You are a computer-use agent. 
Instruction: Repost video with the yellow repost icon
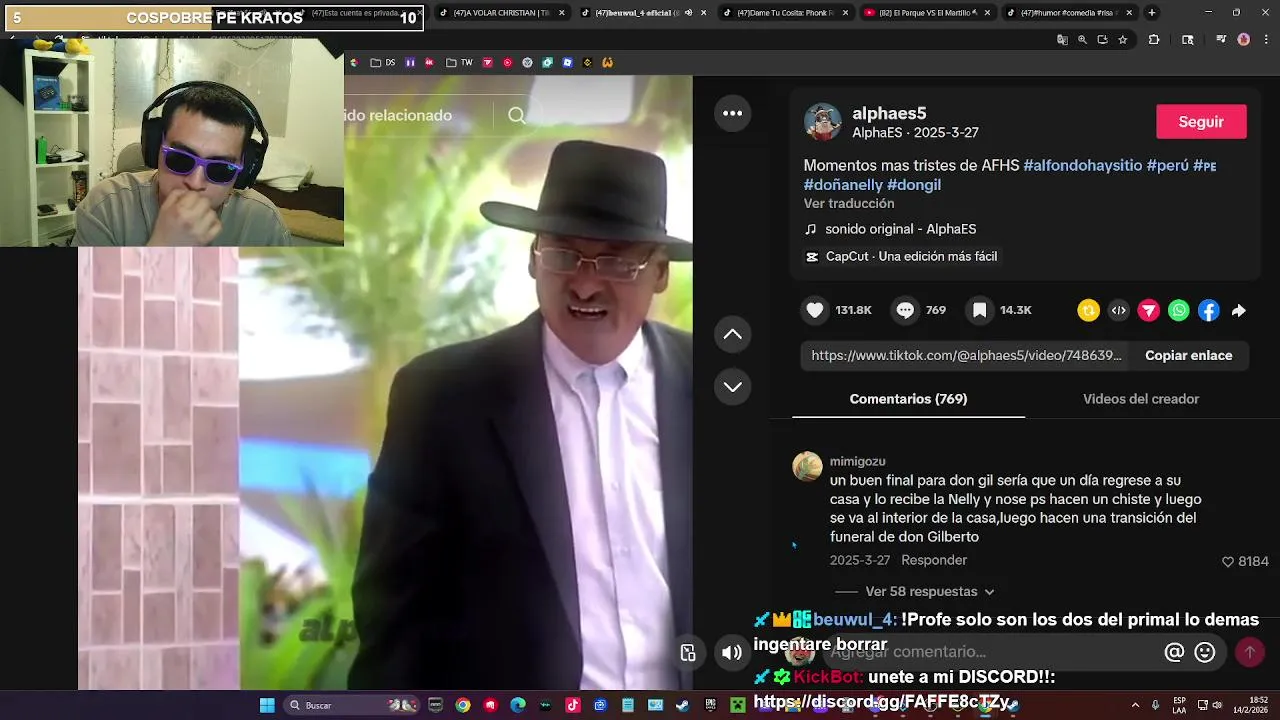point(1088,311)
